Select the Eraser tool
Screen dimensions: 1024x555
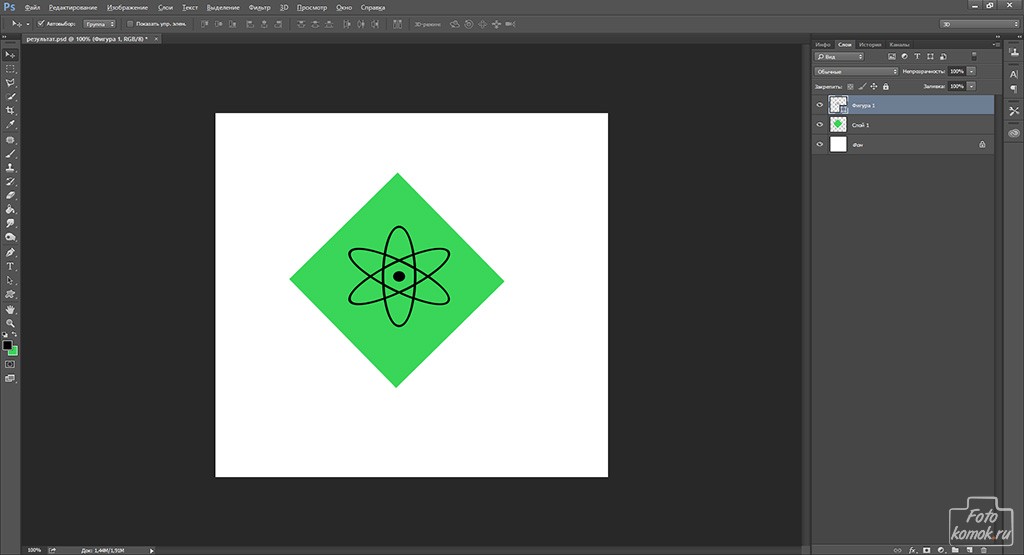[x=10, y=195]
